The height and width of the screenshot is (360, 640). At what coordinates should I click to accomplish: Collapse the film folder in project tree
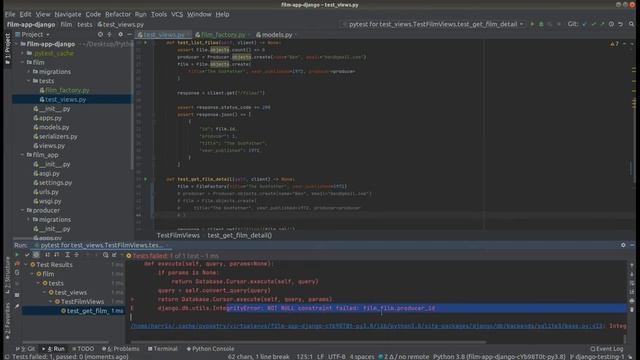[23, 62]
